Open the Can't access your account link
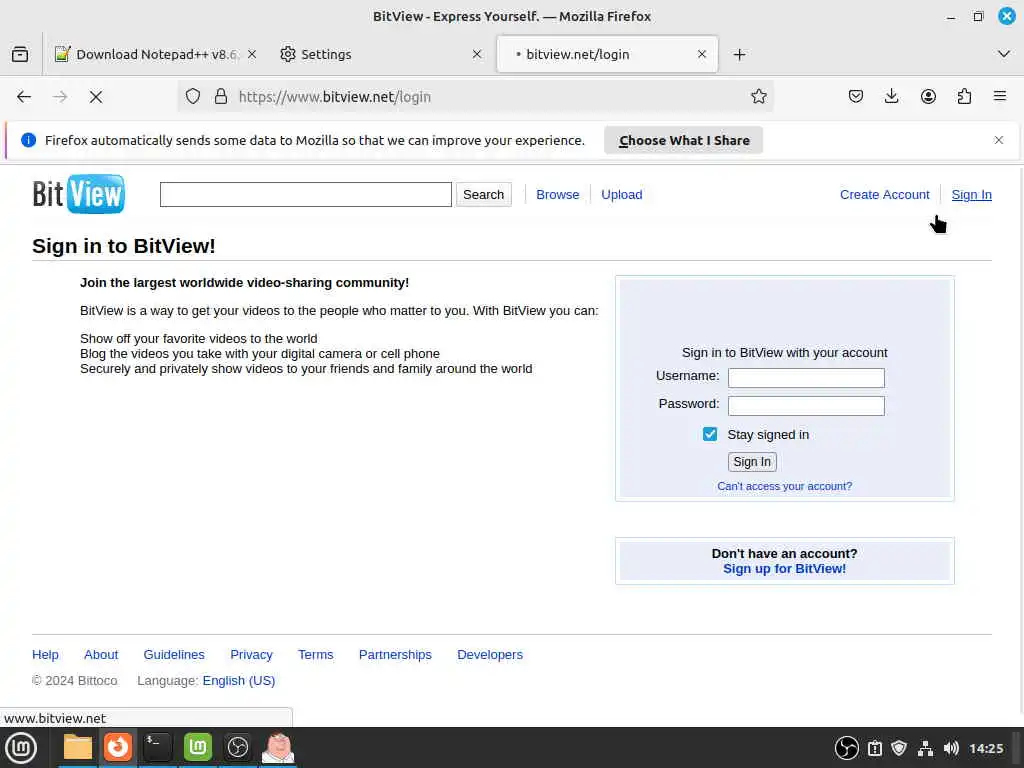Viewport: 1024px width, 768px height. point(784,487)
